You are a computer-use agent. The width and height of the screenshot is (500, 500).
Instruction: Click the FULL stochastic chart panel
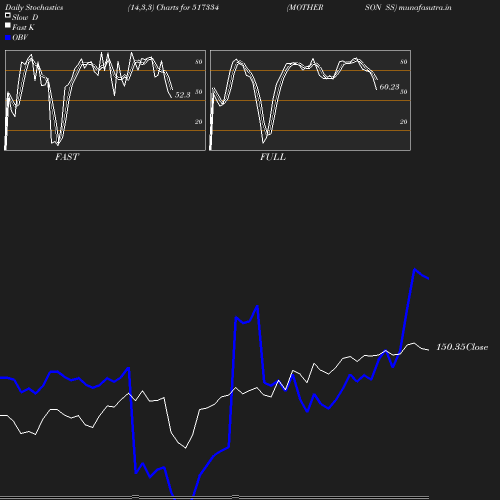pos(310,100)
